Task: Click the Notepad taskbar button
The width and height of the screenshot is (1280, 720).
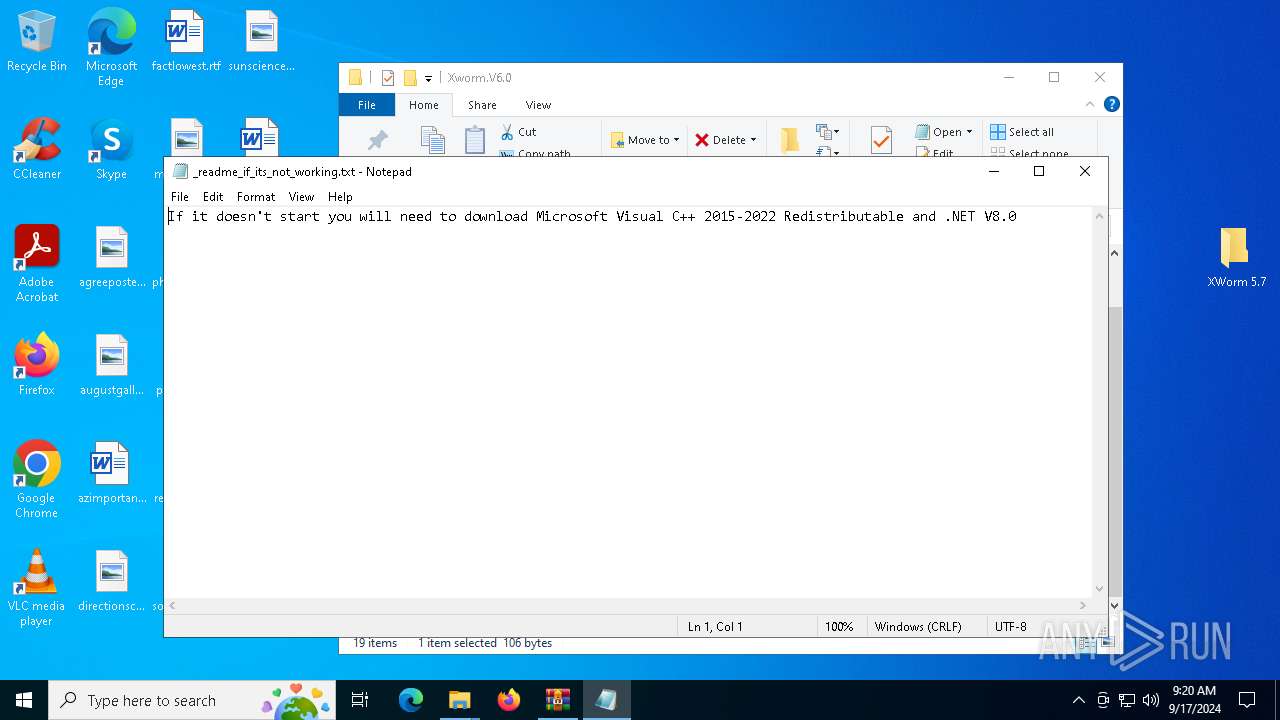Action: coord(606,700)
